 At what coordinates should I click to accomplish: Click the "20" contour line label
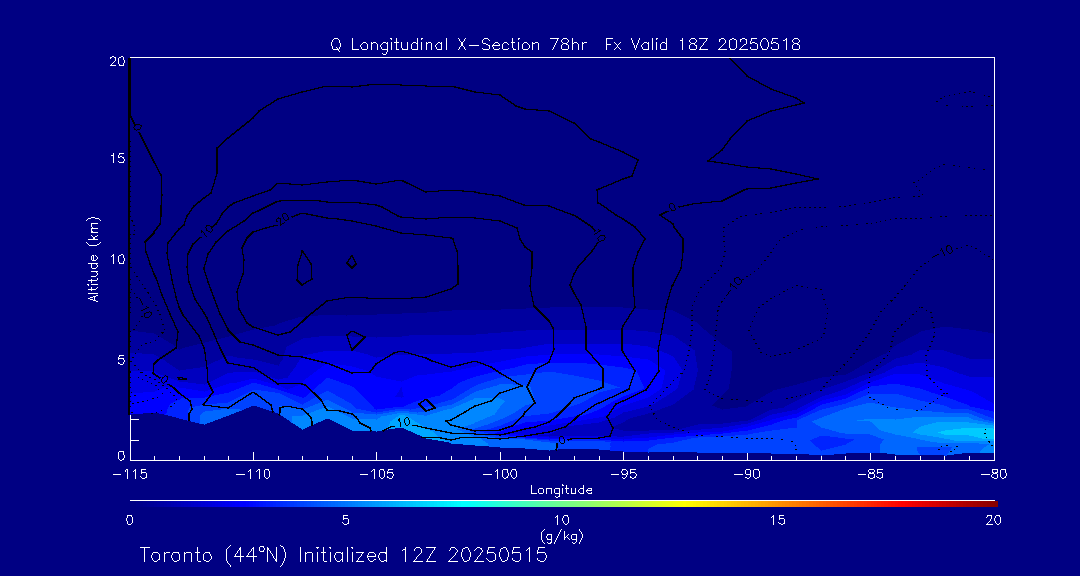pos(282,219)
